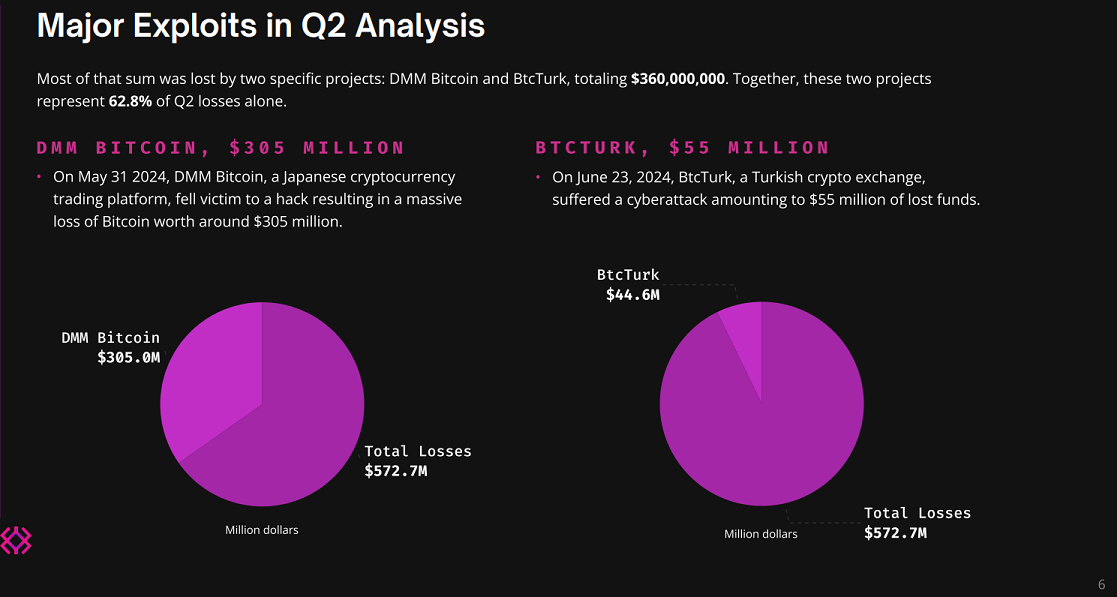The height and width of the screenshot is (597, 1117).
Task: Click "Million dollars" caption under the left pie
Action: [x=261, y=530]
